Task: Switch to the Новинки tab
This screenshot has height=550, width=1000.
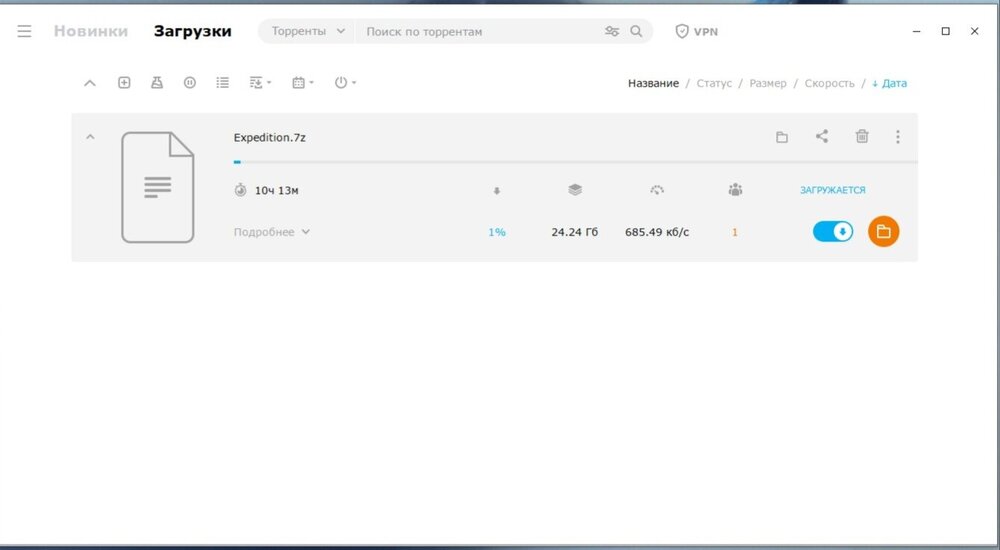Action: point(91,31)
